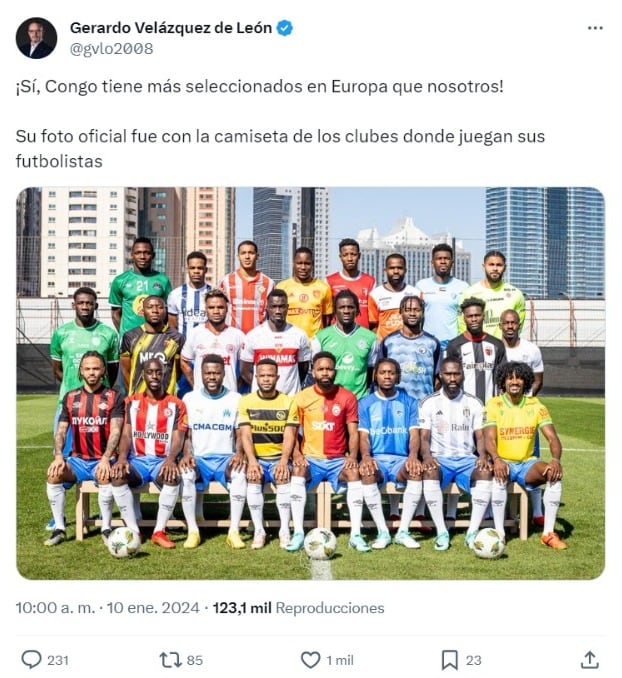Click the blue verified badge

[285, 28]
